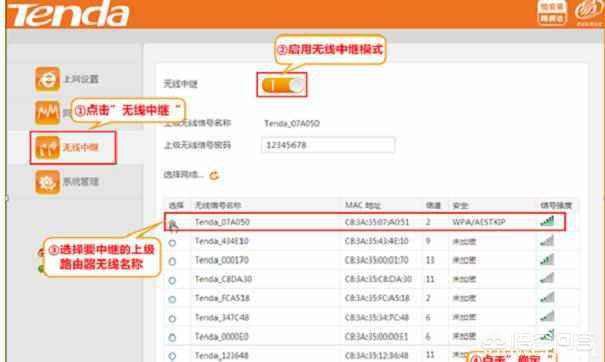Click network name Tenda_07A050 in the list
605x362 pixels.
tap(222, 222)
